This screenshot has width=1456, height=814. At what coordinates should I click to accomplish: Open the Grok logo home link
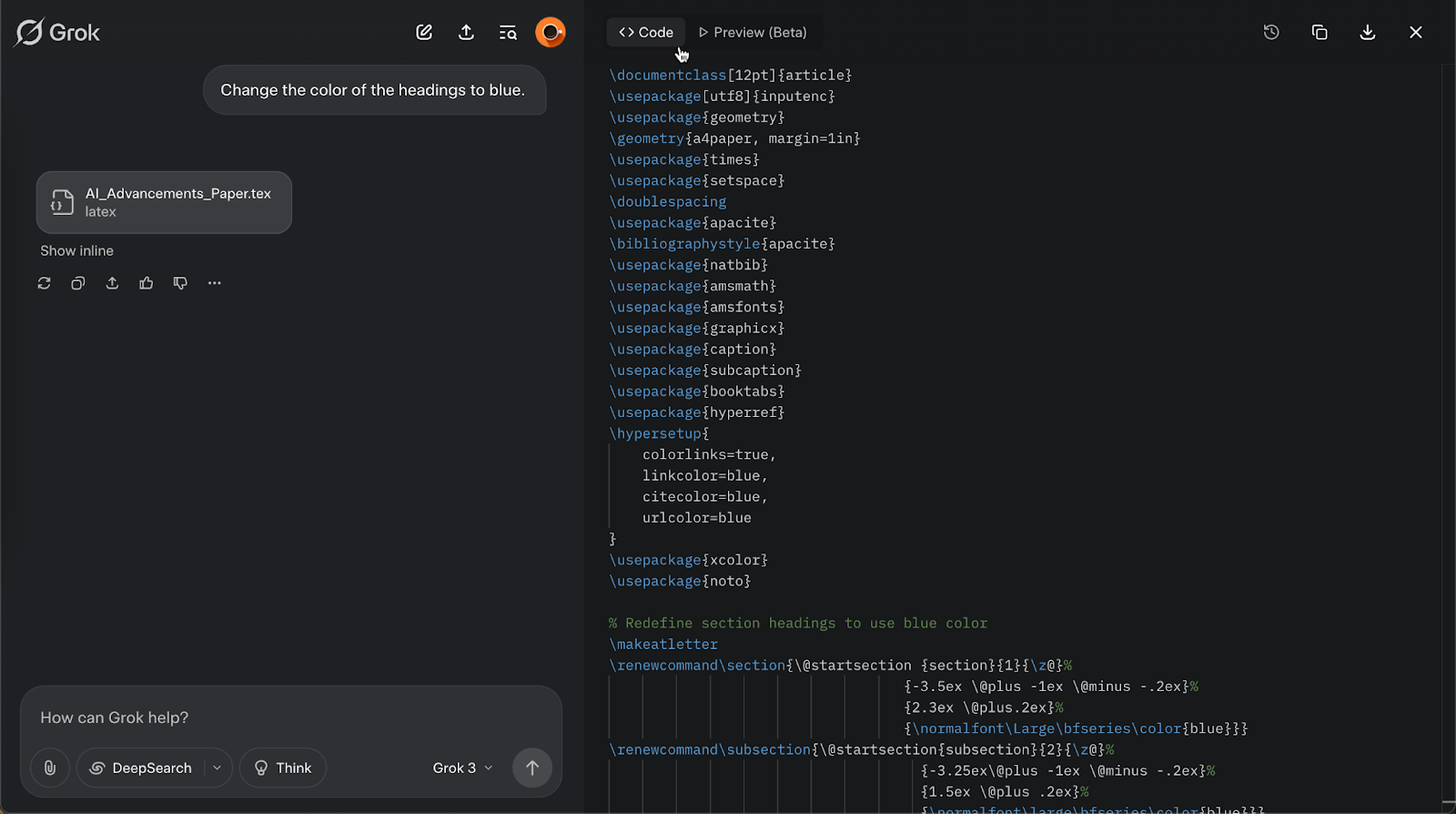click(x=57, y=33)
